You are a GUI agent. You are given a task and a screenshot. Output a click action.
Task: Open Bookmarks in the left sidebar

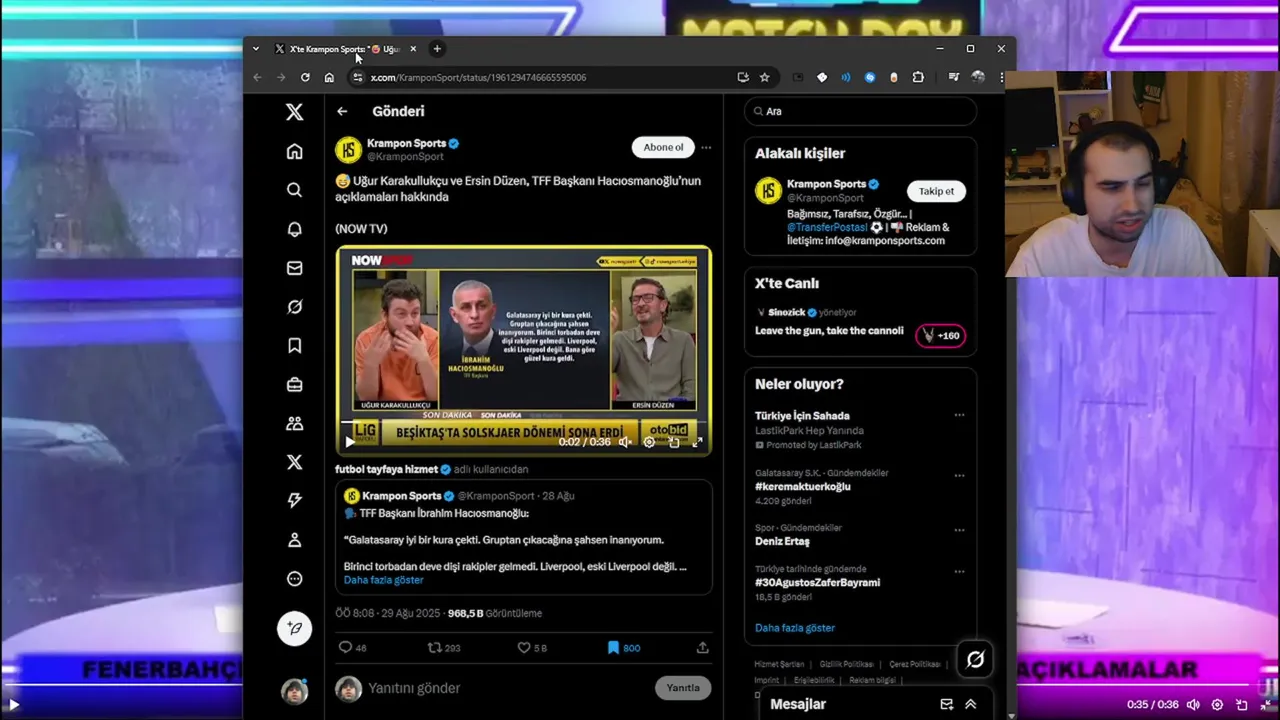[294, 346]
